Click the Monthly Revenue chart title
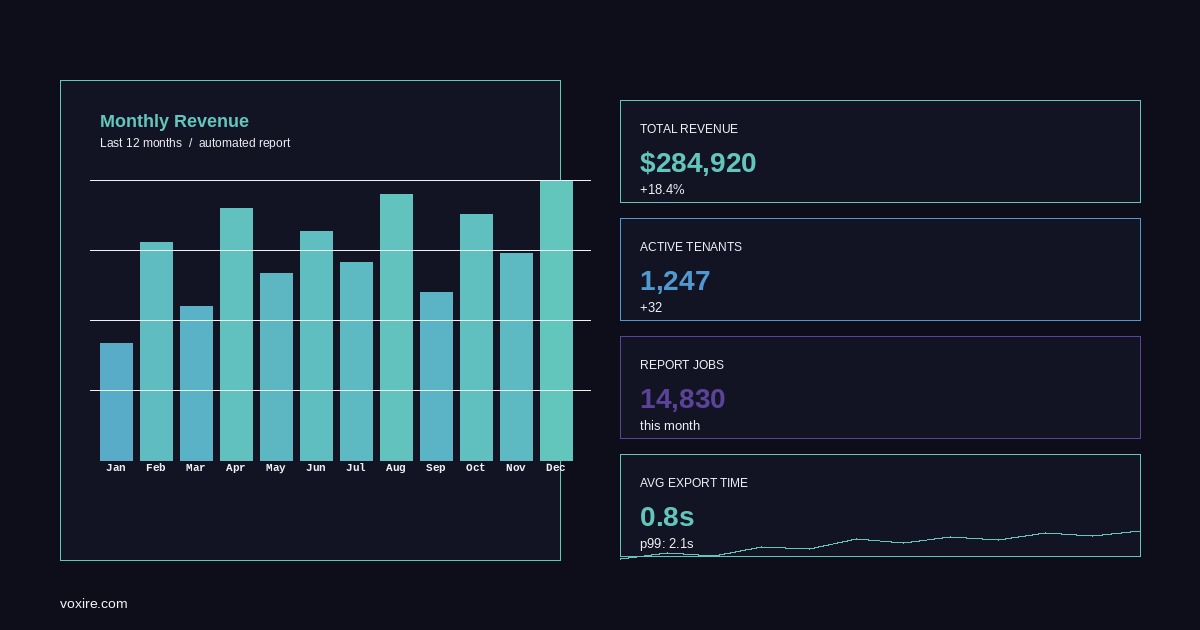1200x630 pixels. (x=174, y=121)
